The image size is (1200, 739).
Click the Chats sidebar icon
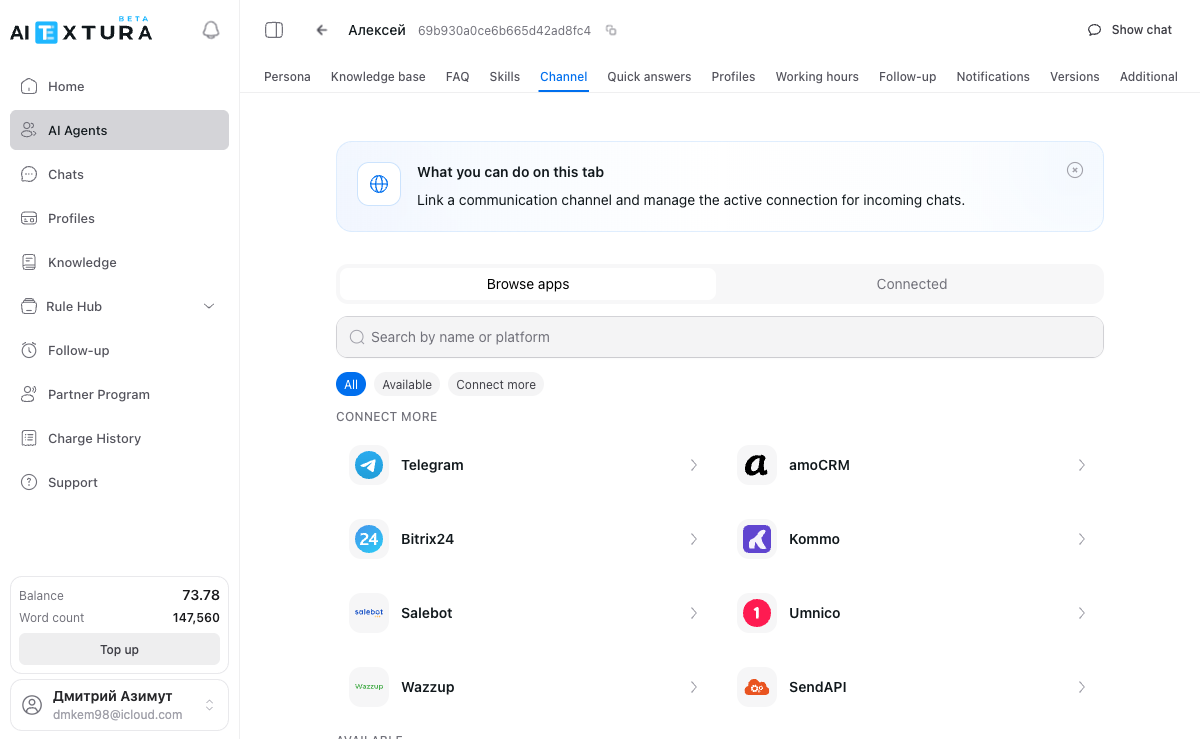click(29, 174)
